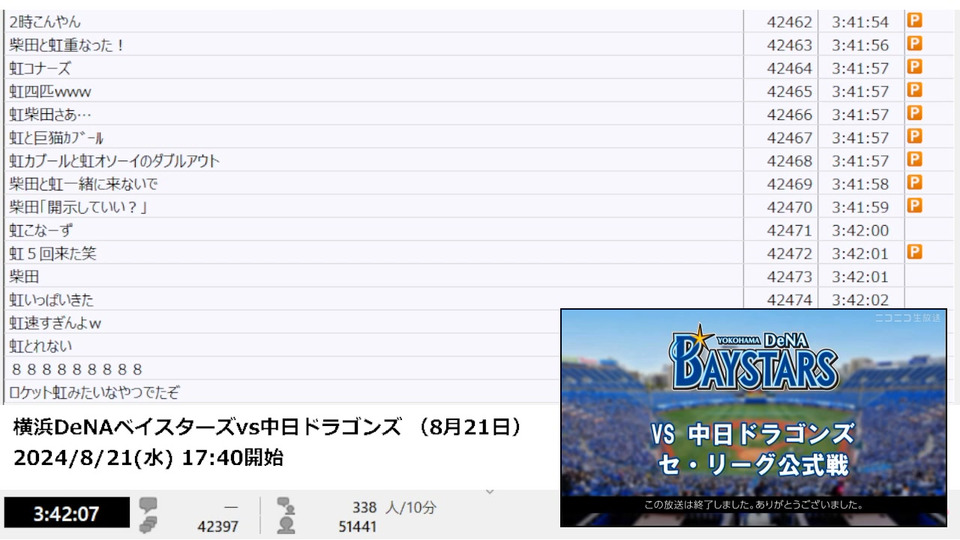The height and width of the screenshot is (540, 960).
Task: Click comment number cell 42462
Action: (x=781, y=21)
